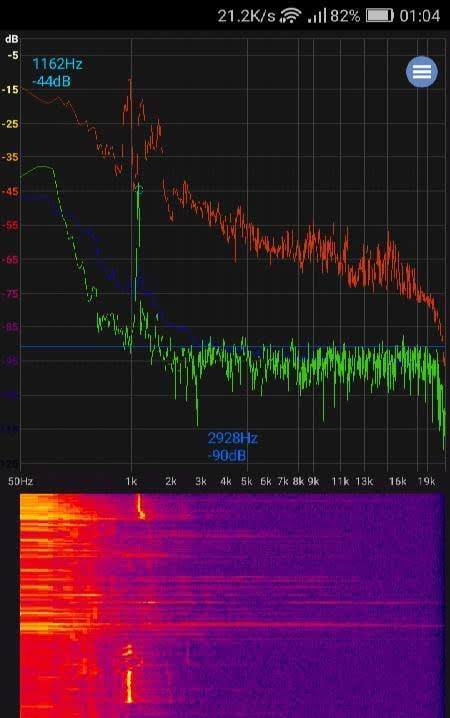Tap the -45 dB axis label
Viewport: 450px width, 718px height.
10,191
